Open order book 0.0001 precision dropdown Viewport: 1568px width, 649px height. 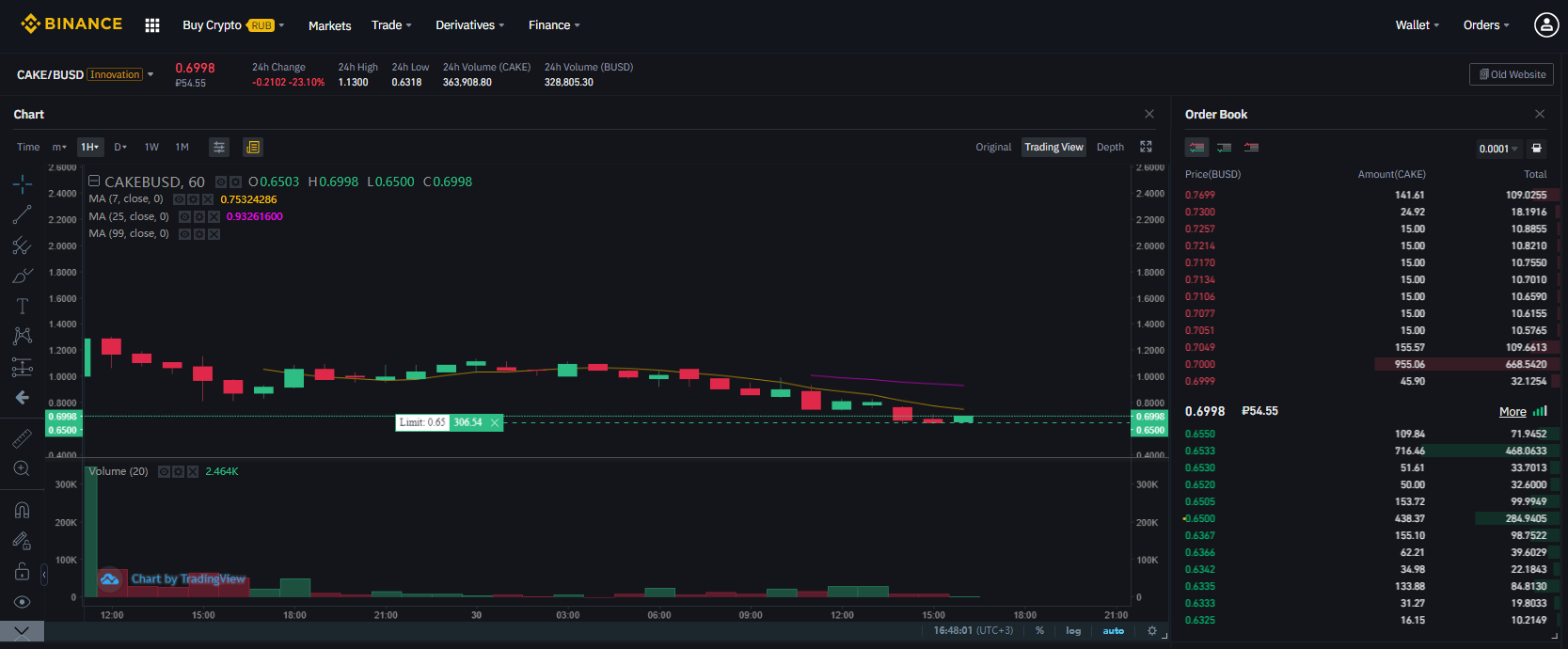point(1498,149)
